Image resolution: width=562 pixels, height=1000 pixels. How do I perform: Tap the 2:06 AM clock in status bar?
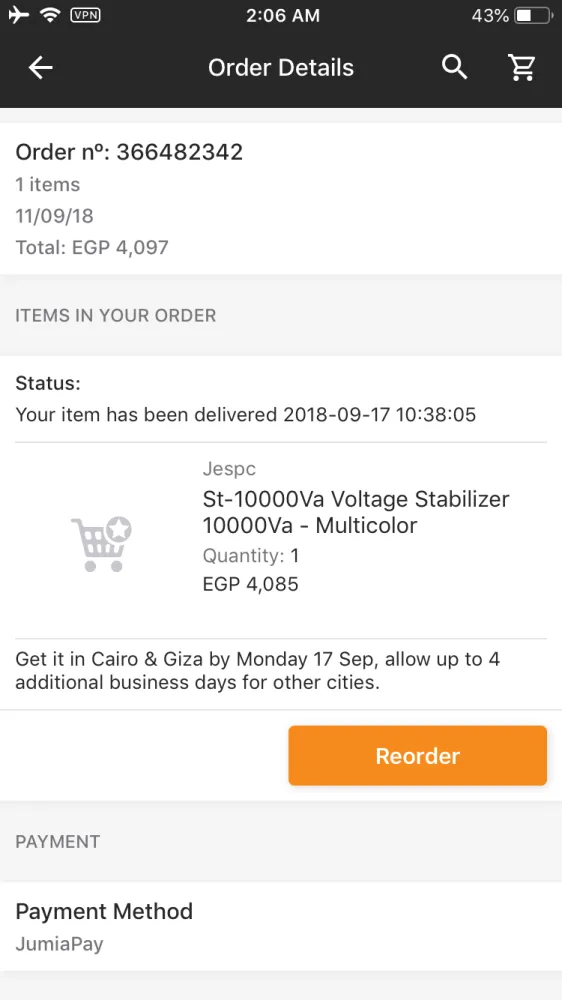click(x=283, y=15)
